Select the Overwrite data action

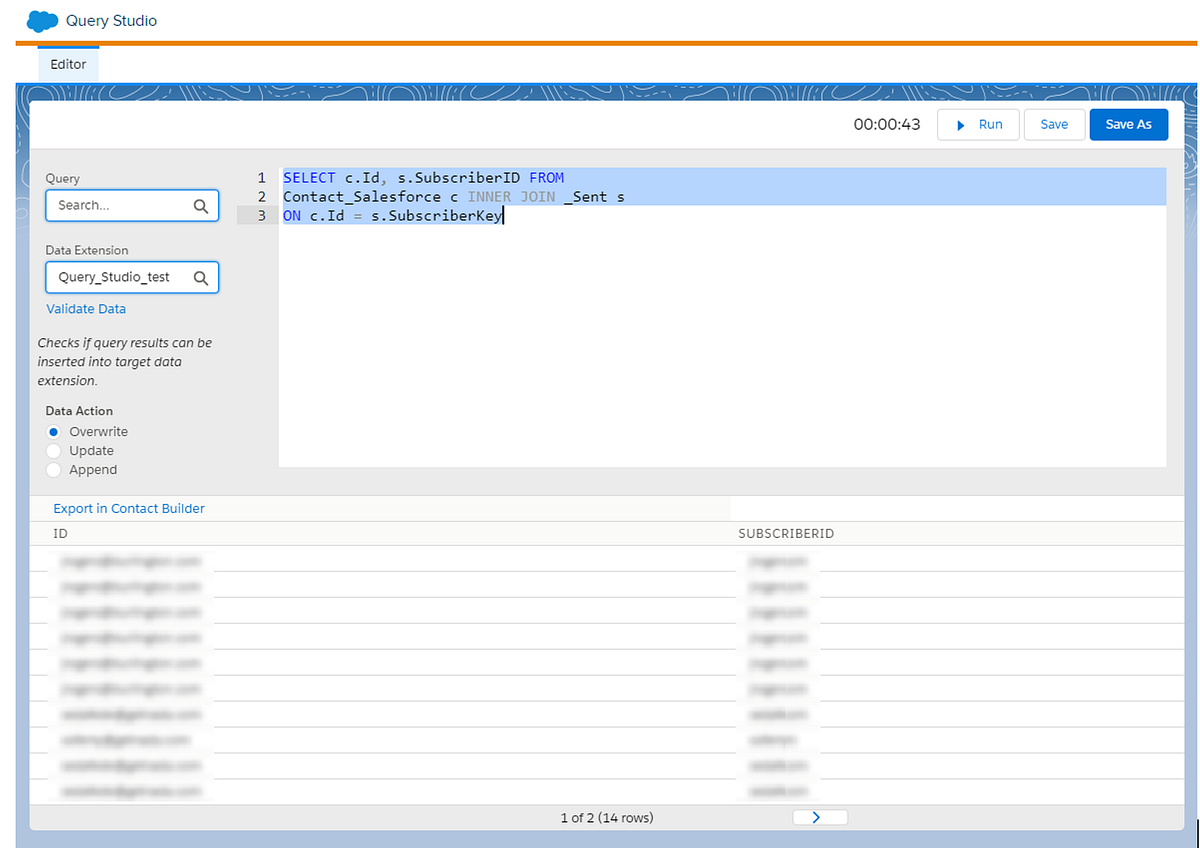pyautogui.click(x=53, y=432)
